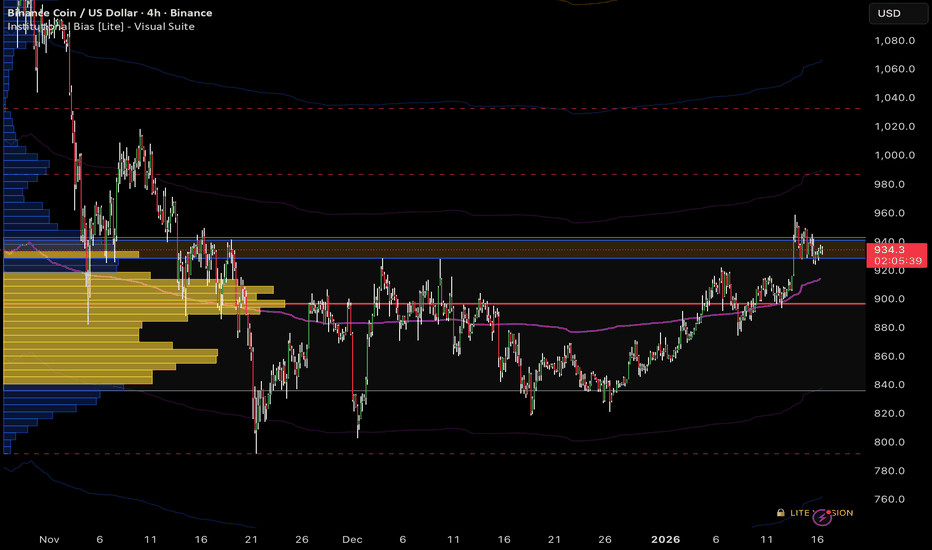Click the 1,000.0 level on price scale

coord(893,156)
